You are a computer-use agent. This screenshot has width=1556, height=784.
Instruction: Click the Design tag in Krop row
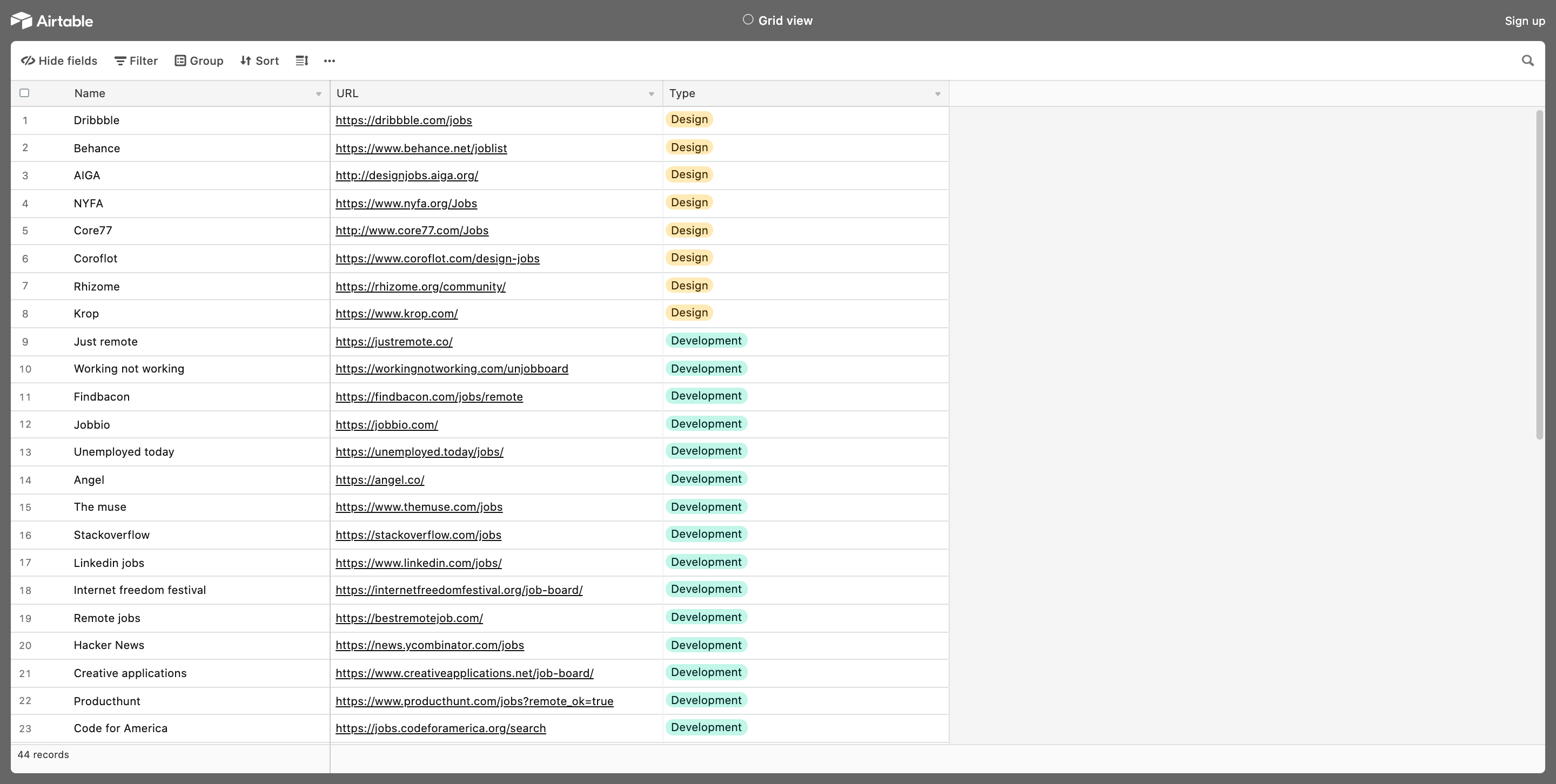tap(689, 313)
